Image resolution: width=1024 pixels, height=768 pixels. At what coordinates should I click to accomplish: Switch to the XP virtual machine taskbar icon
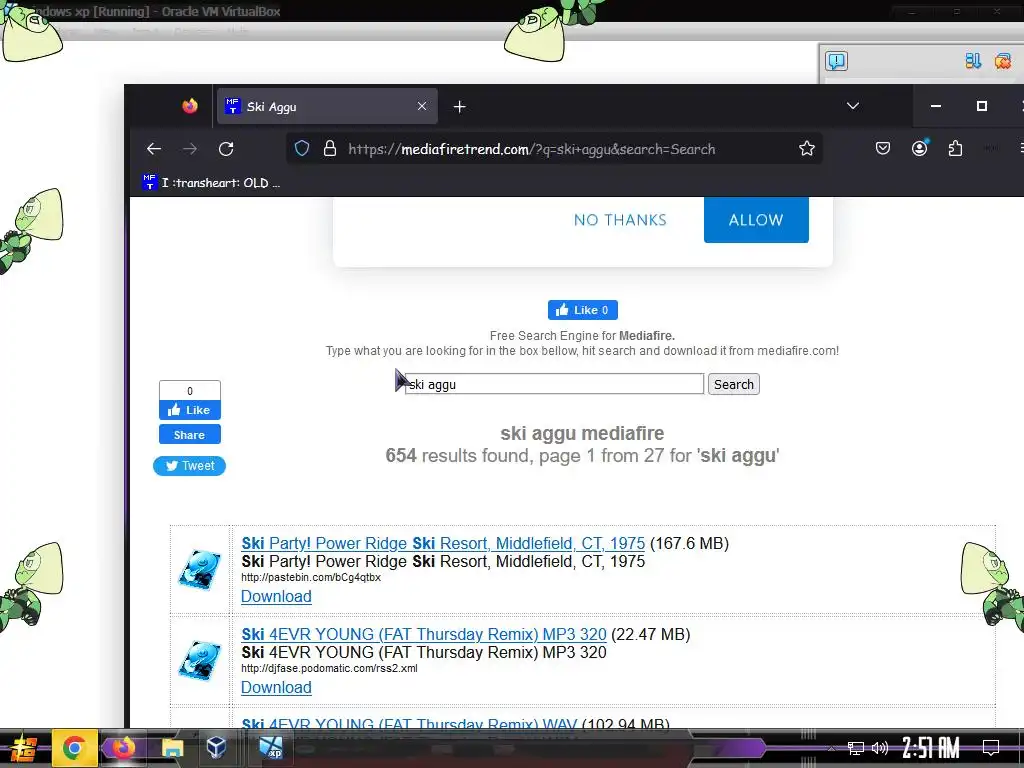[270, 748]
